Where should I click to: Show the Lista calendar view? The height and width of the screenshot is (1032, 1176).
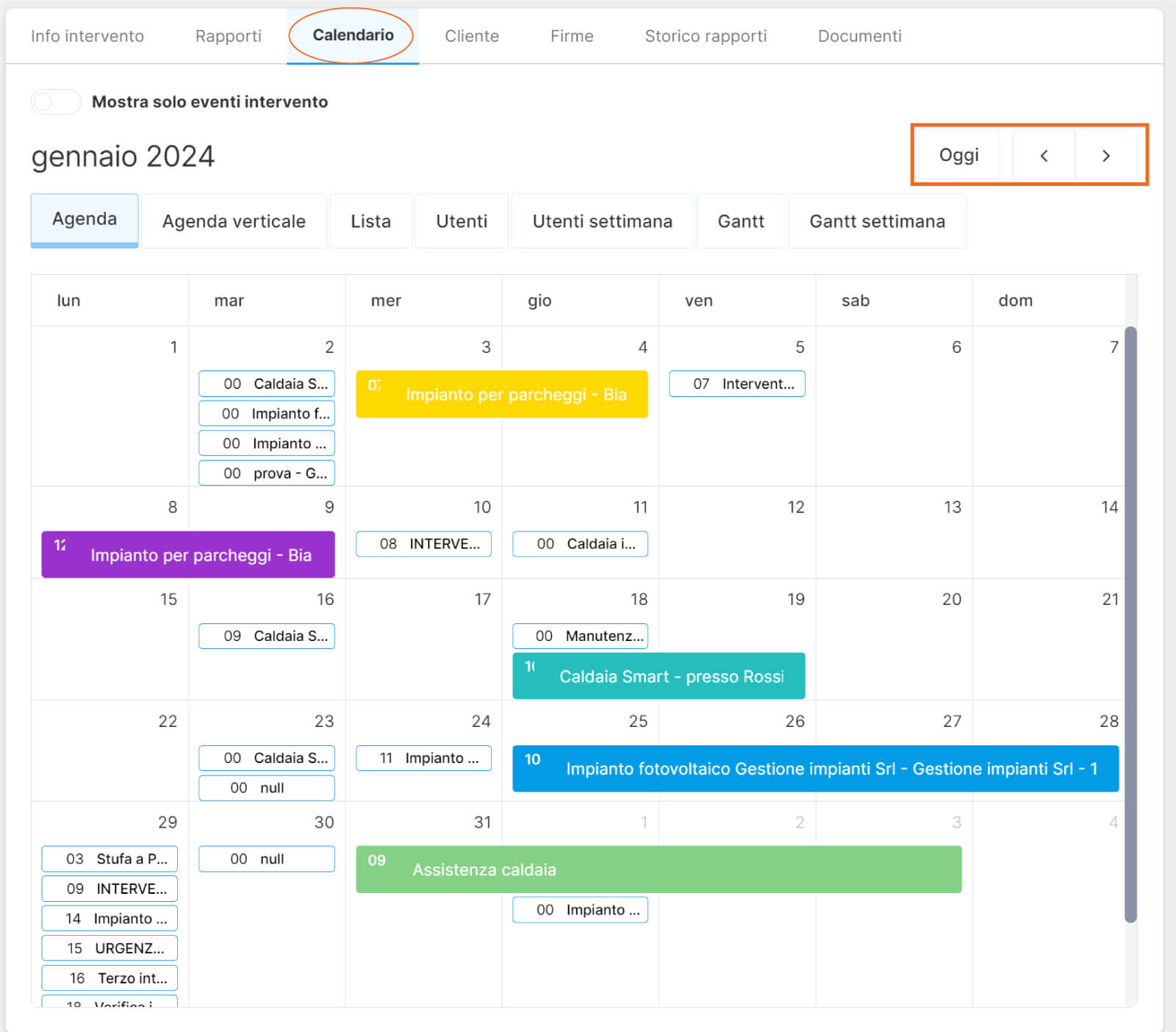pos(370,221)
